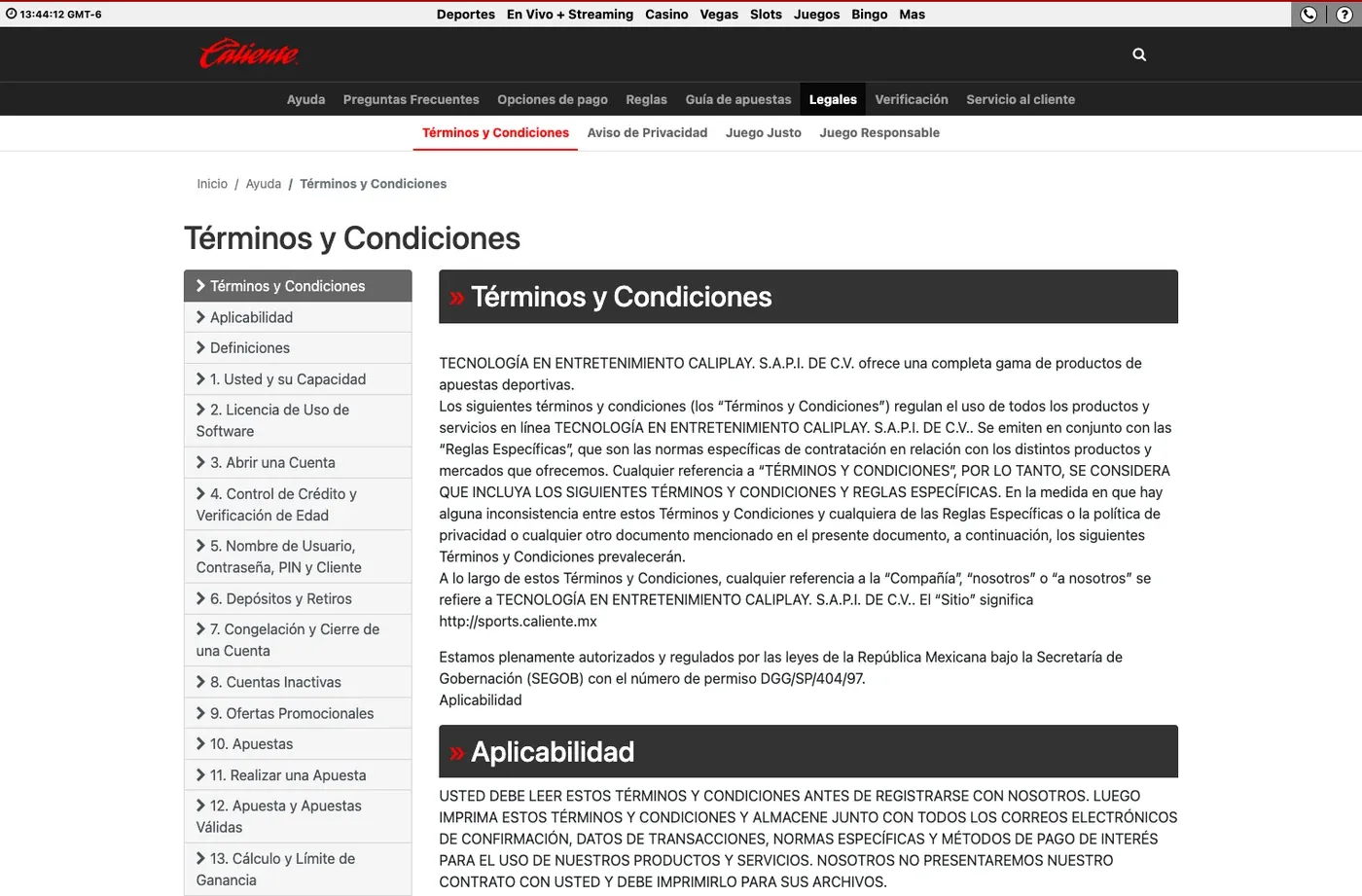Open the Casino section
Viewport: 1362px width, 896px height.
tap(666, 15)
